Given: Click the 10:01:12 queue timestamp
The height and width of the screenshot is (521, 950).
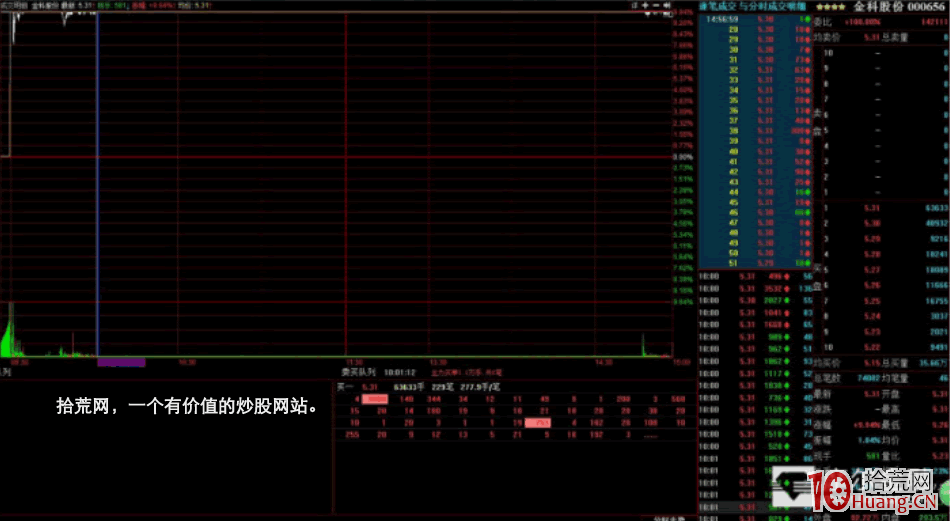Looking at the screenshot, I should point(400,372).
